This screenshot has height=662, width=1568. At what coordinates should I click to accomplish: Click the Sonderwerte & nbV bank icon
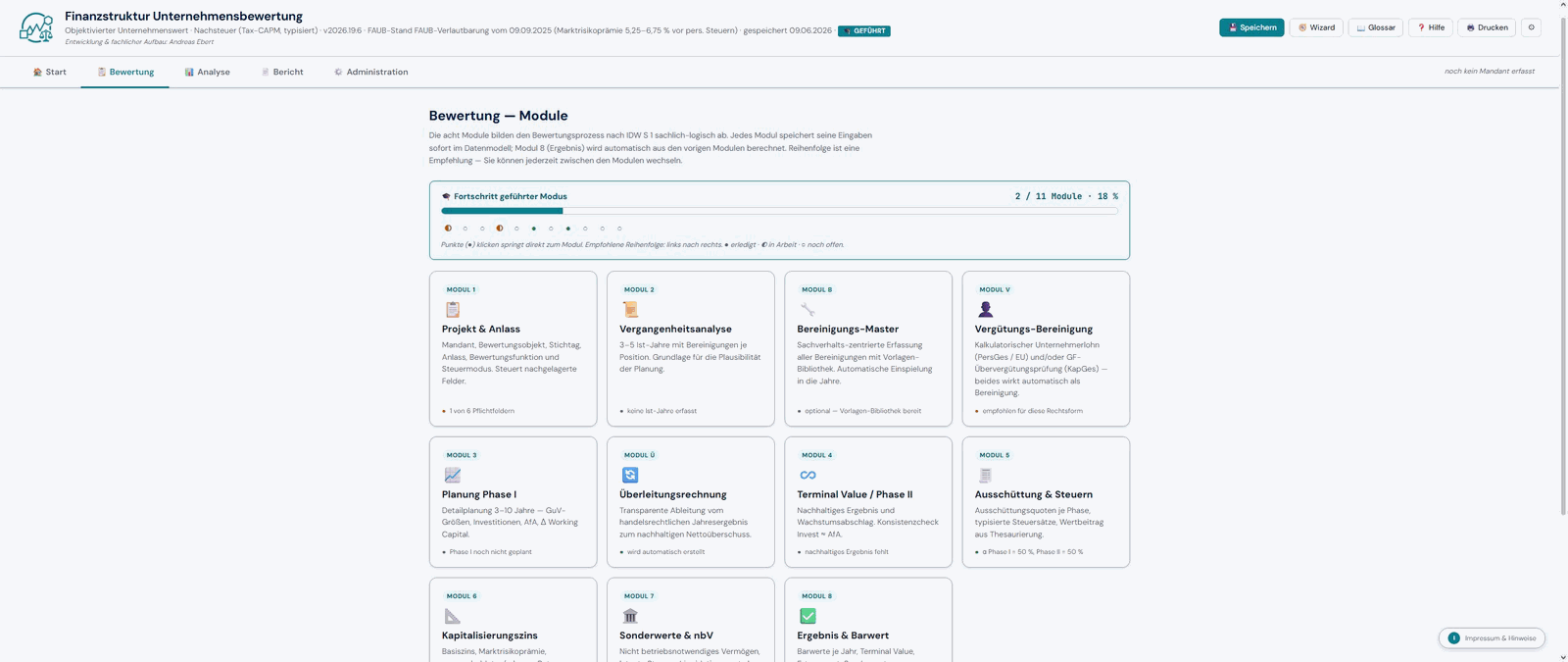pos(630,616)
